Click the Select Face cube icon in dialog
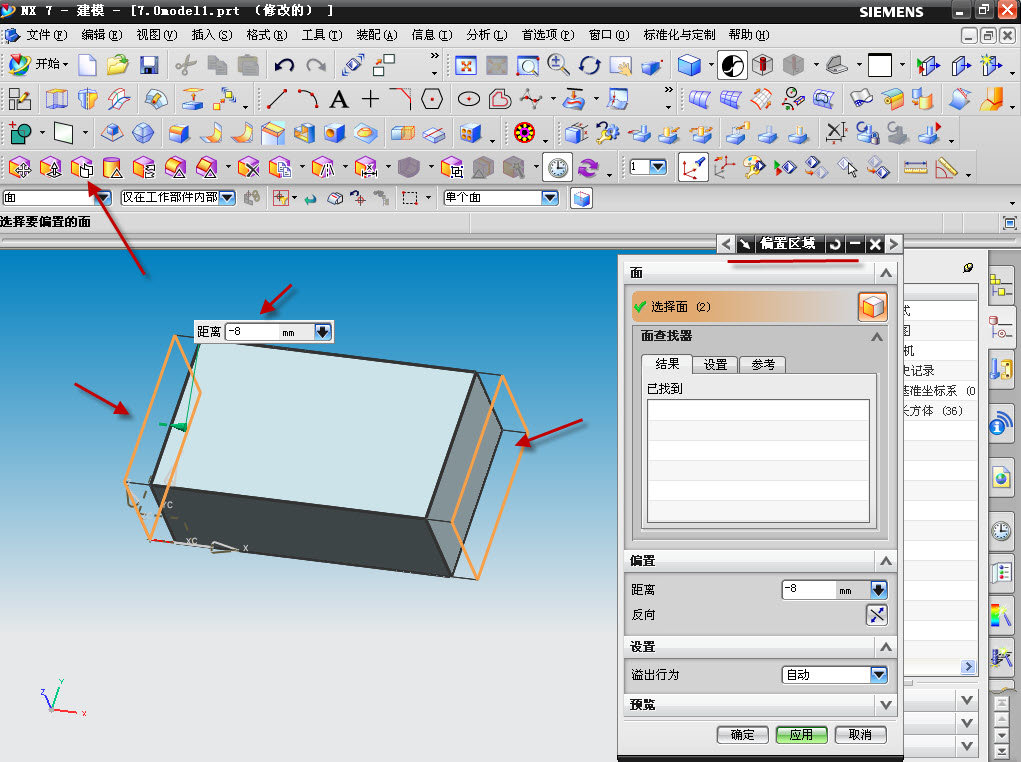 (x=873, y=306)
